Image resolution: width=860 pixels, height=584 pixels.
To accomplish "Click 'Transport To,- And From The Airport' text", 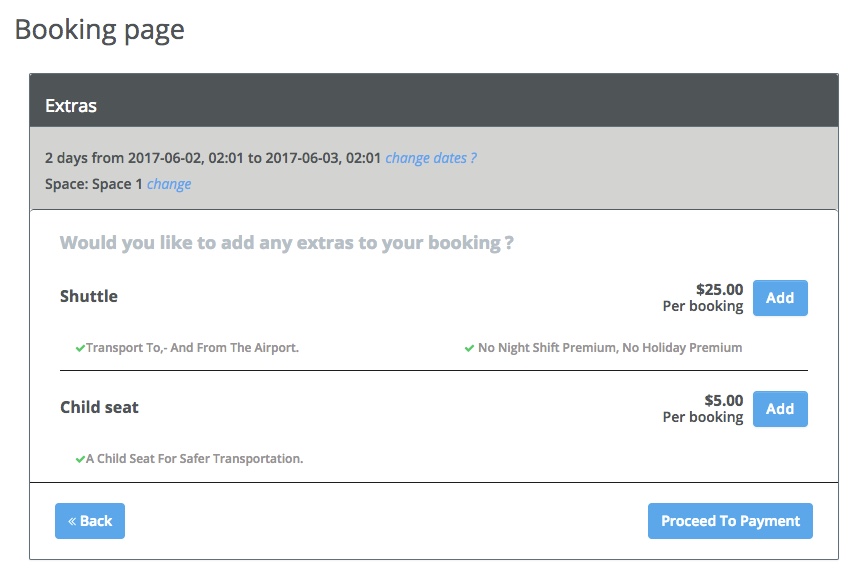I will (193, 348).
